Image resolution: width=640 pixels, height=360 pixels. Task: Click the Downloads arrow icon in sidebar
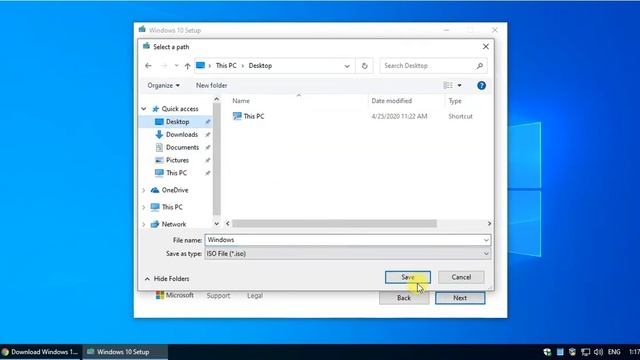pos(159,135)
